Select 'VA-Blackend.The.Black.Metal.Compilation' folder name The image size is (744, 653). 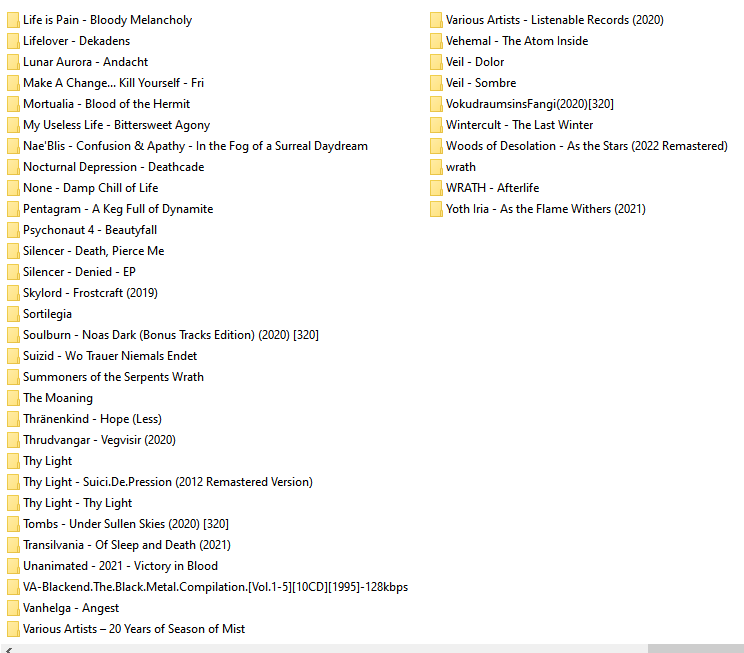click(215, 587)
